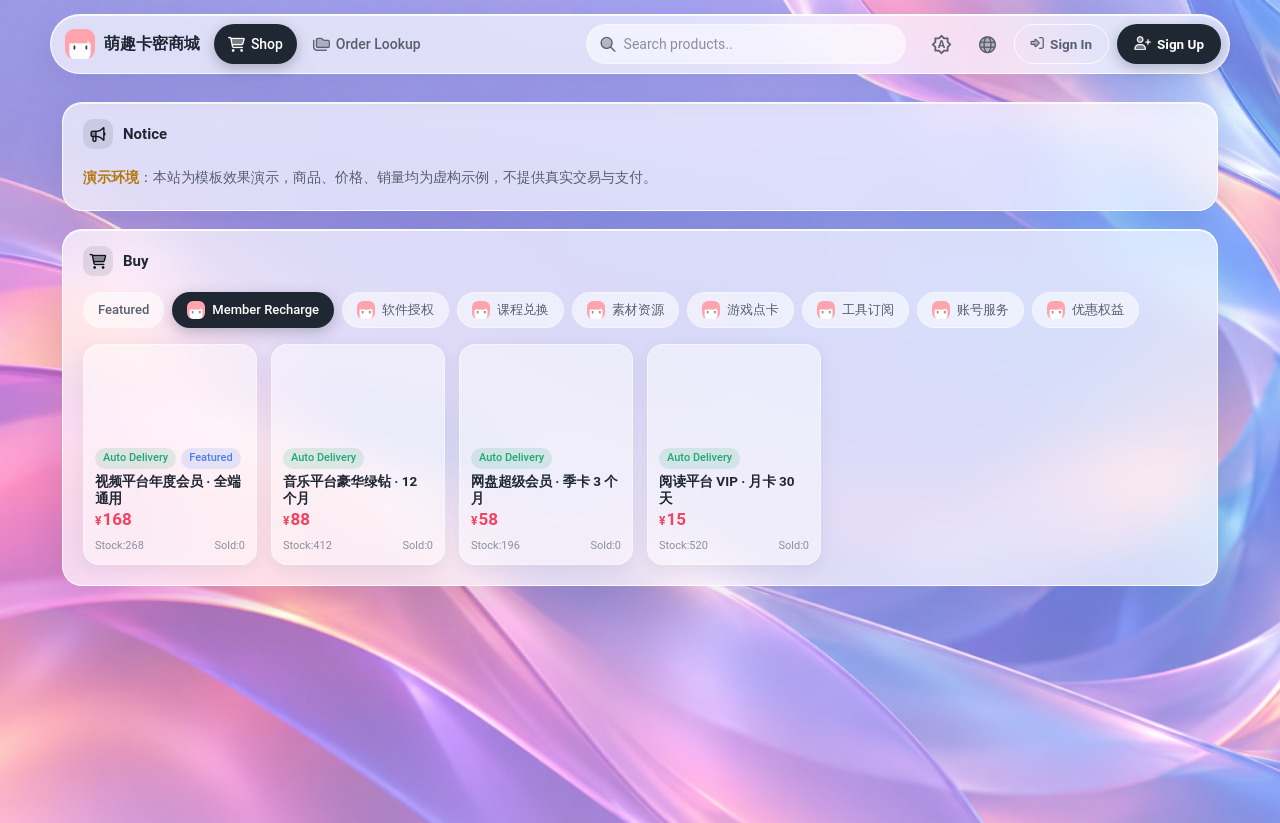The image size is (1280, 823).
Task: Switch to the 账号服务 category
Action: (970, 310)
